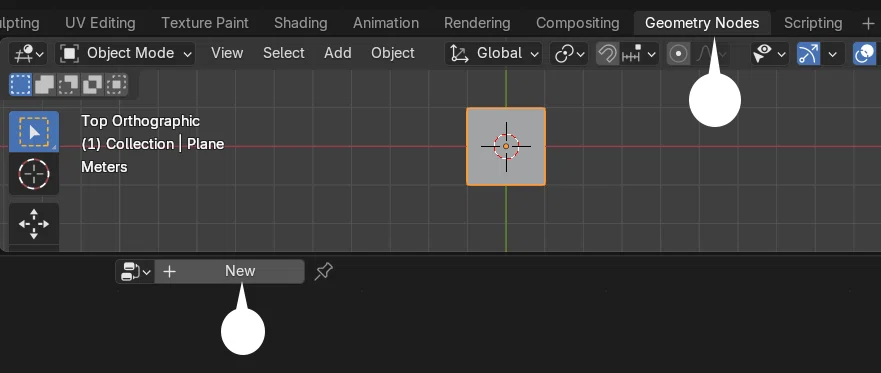The height and width of the screenshot is (373, 881).
Task: Toggle the show gizmo button
Action: pyautogui.click(x=809, y=54)
